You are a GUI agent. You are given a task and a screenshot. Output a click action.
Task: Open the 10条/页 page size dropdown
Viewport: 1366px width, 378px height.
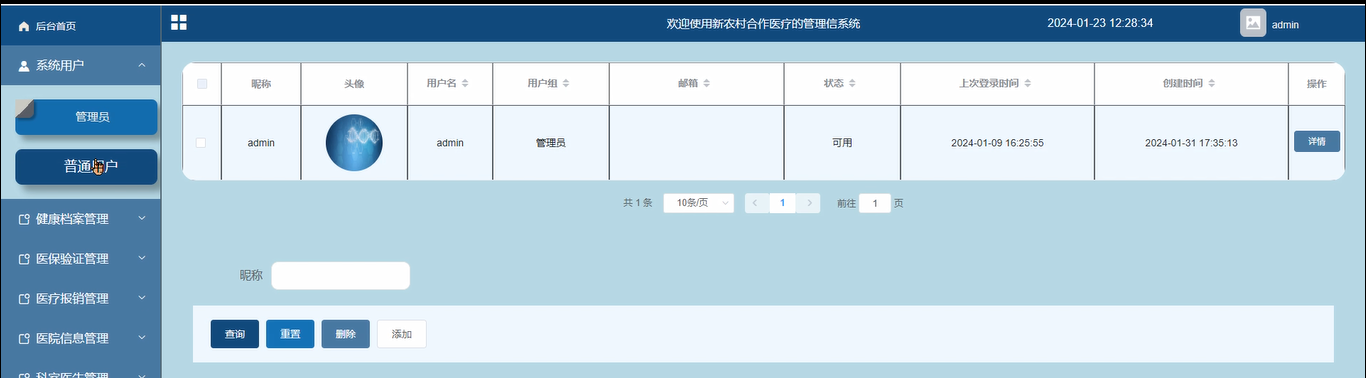click(699, 203)
